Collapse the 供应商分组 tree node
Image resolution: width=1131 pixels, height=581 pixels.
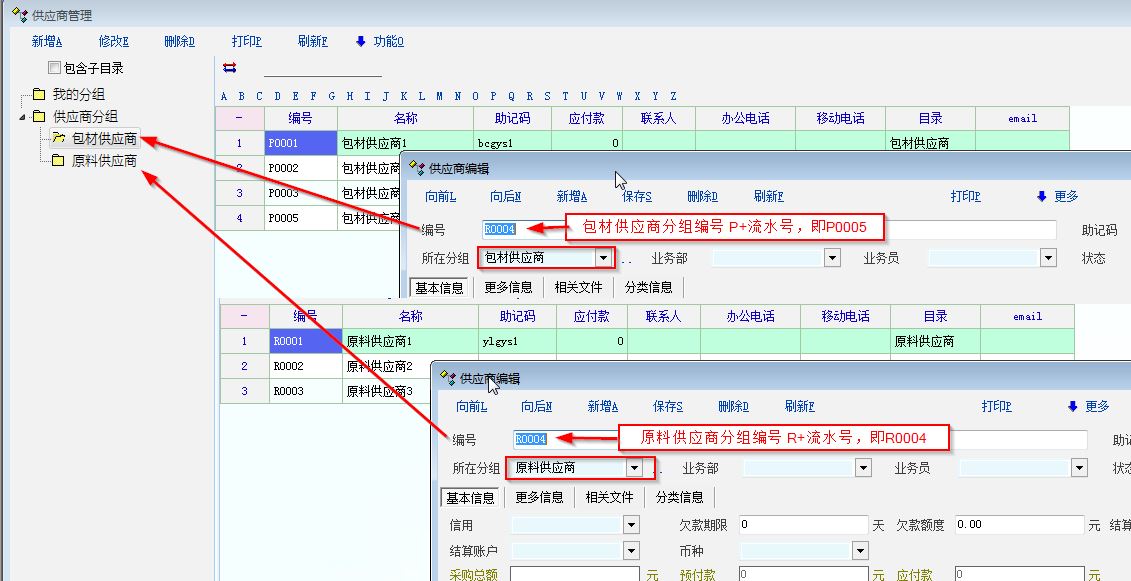tap(23, 117)
